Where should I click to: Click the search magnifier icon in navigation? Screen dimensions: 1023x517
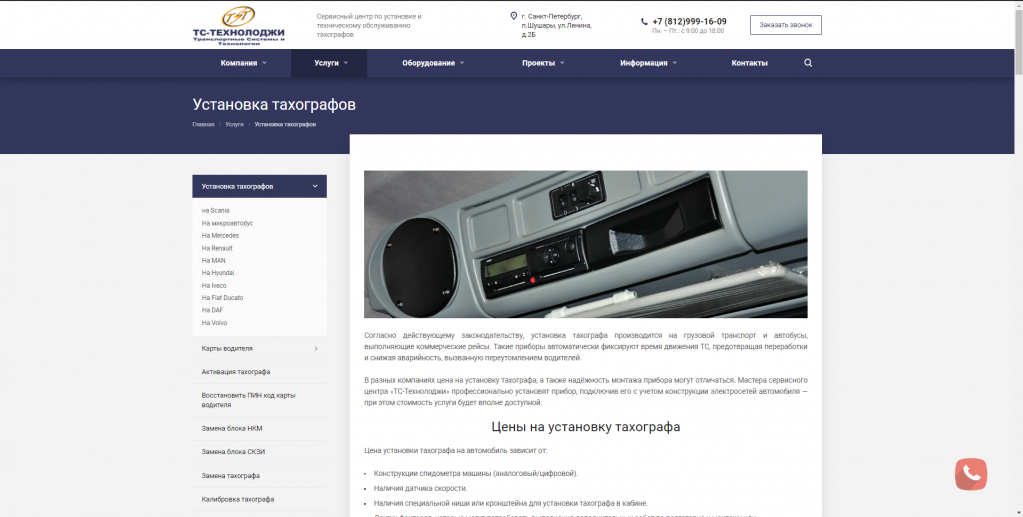[808, 63]
